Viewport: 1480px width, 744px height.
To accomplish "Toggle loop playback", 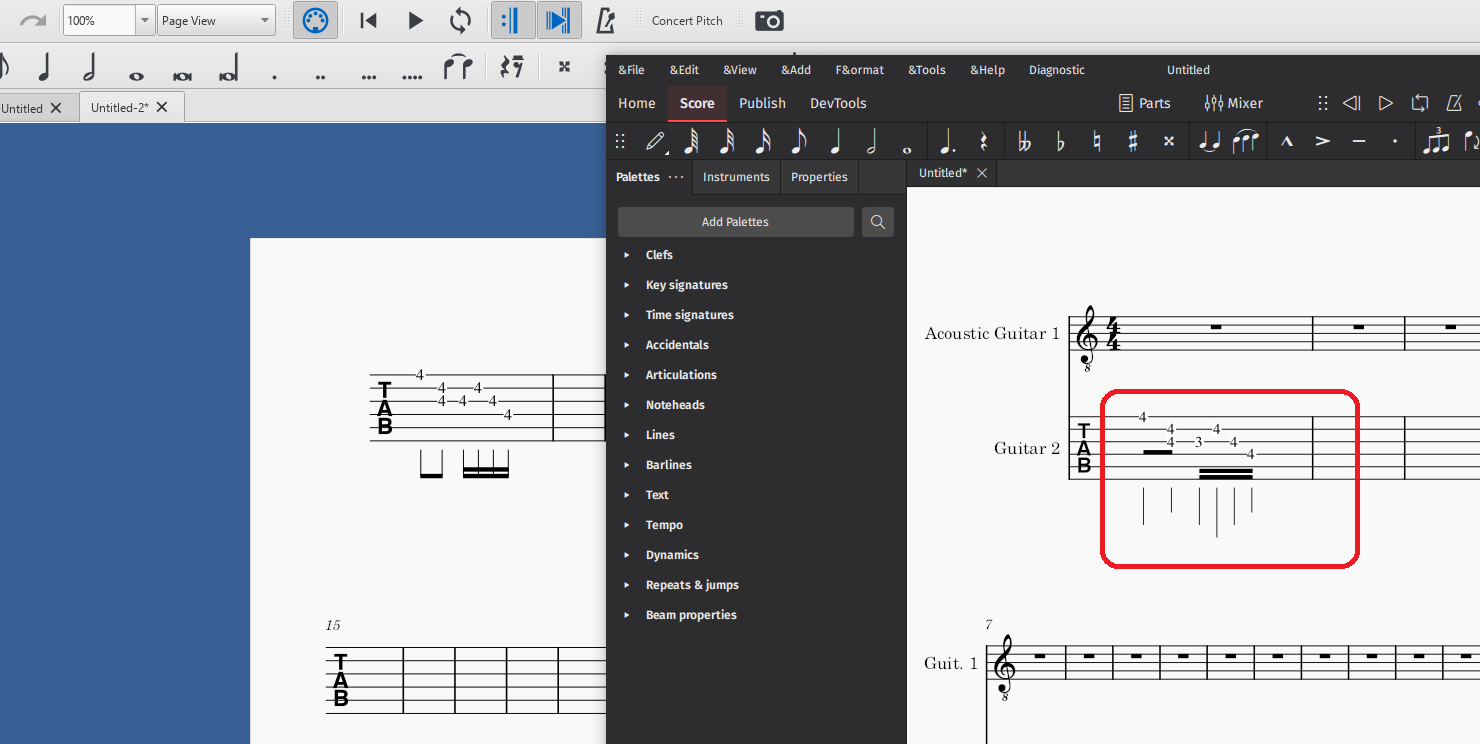I will (461, 20).
